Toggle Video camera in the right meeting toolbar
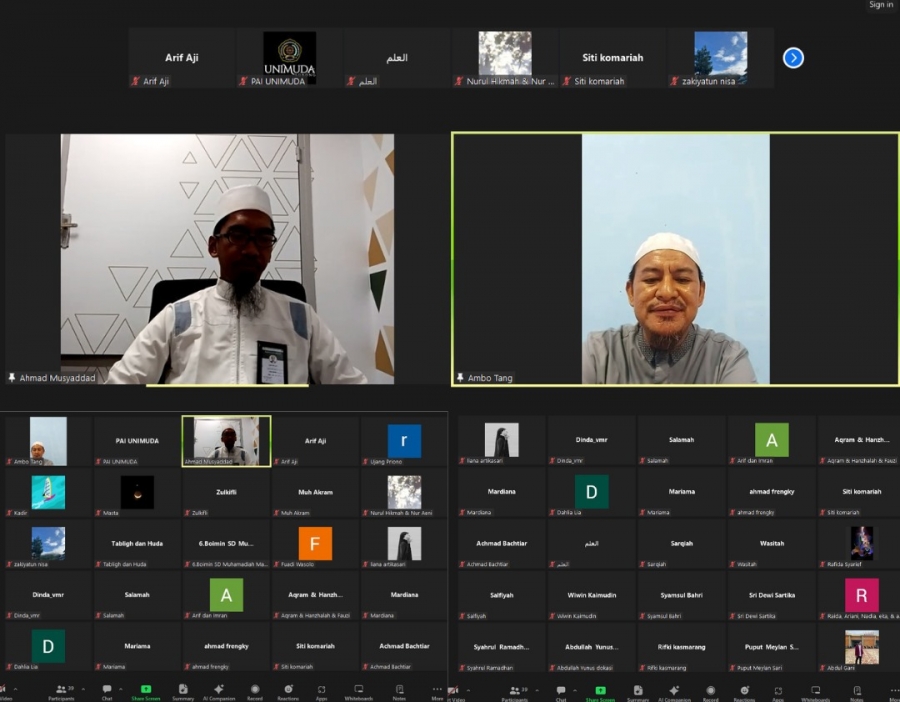Image resolution: width=900 pixels, height=702 pixels. click(x=454, y=691)
